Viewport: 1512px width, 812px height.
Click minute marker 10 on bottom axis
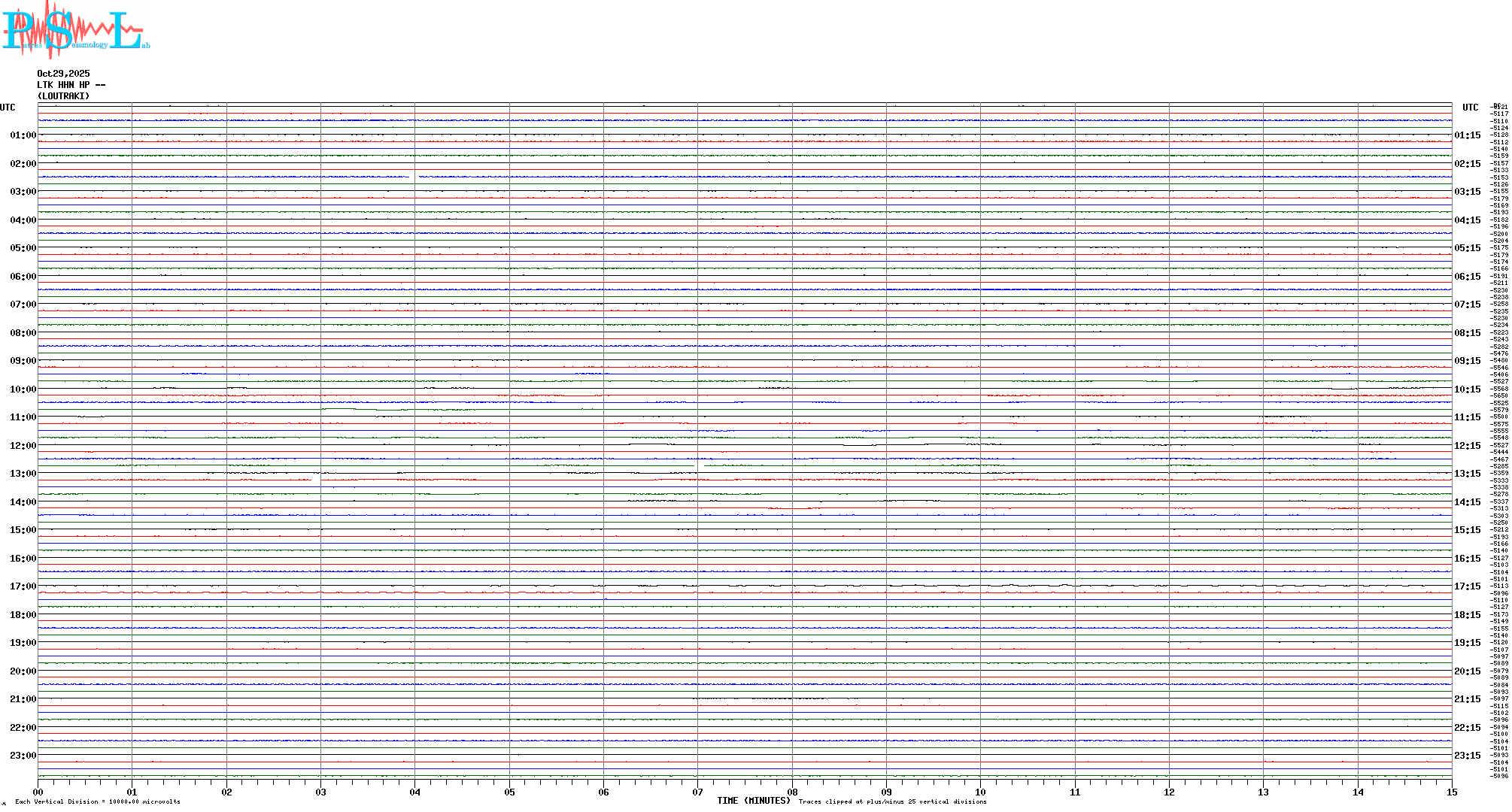pyautogui.click(x=980, y=792)
